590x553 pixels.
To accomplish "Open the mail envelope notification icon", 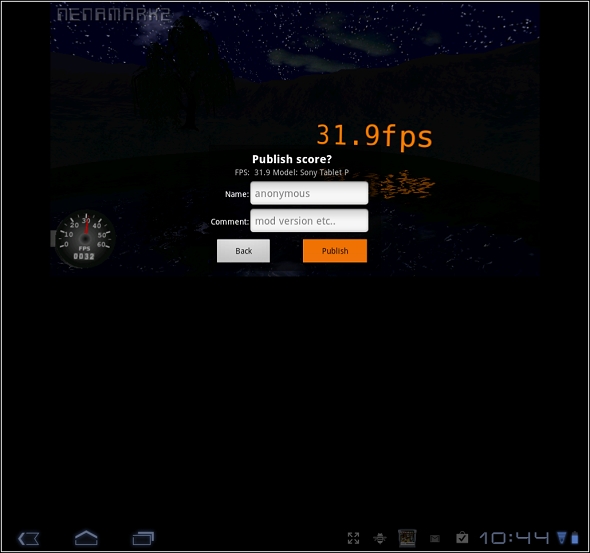I will tap(435, 539).
